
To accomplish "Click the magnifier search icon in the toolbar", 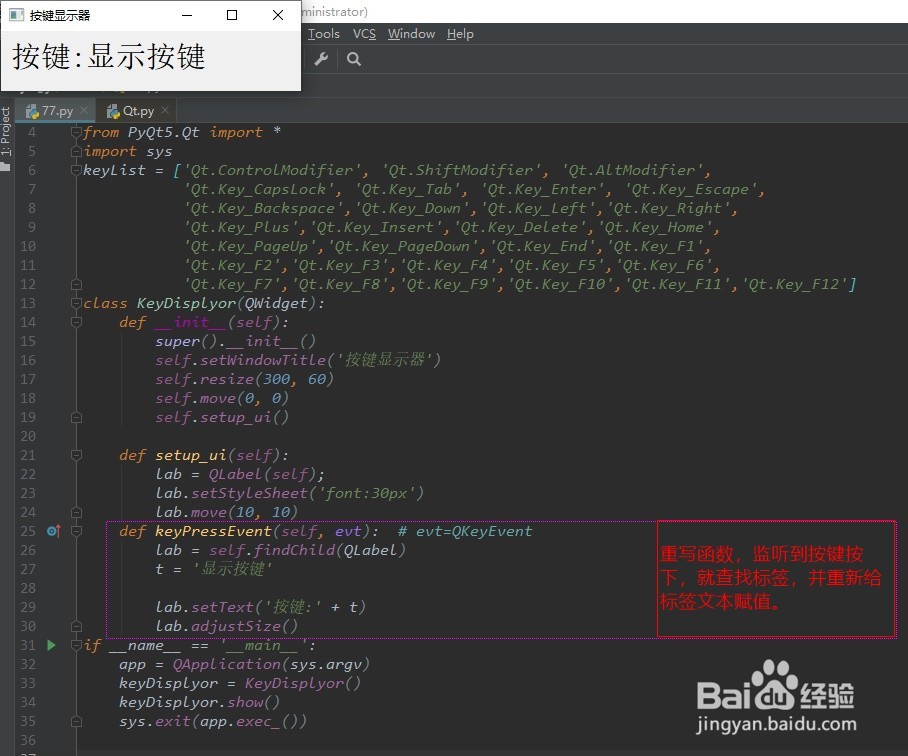I will pos(352,60).
